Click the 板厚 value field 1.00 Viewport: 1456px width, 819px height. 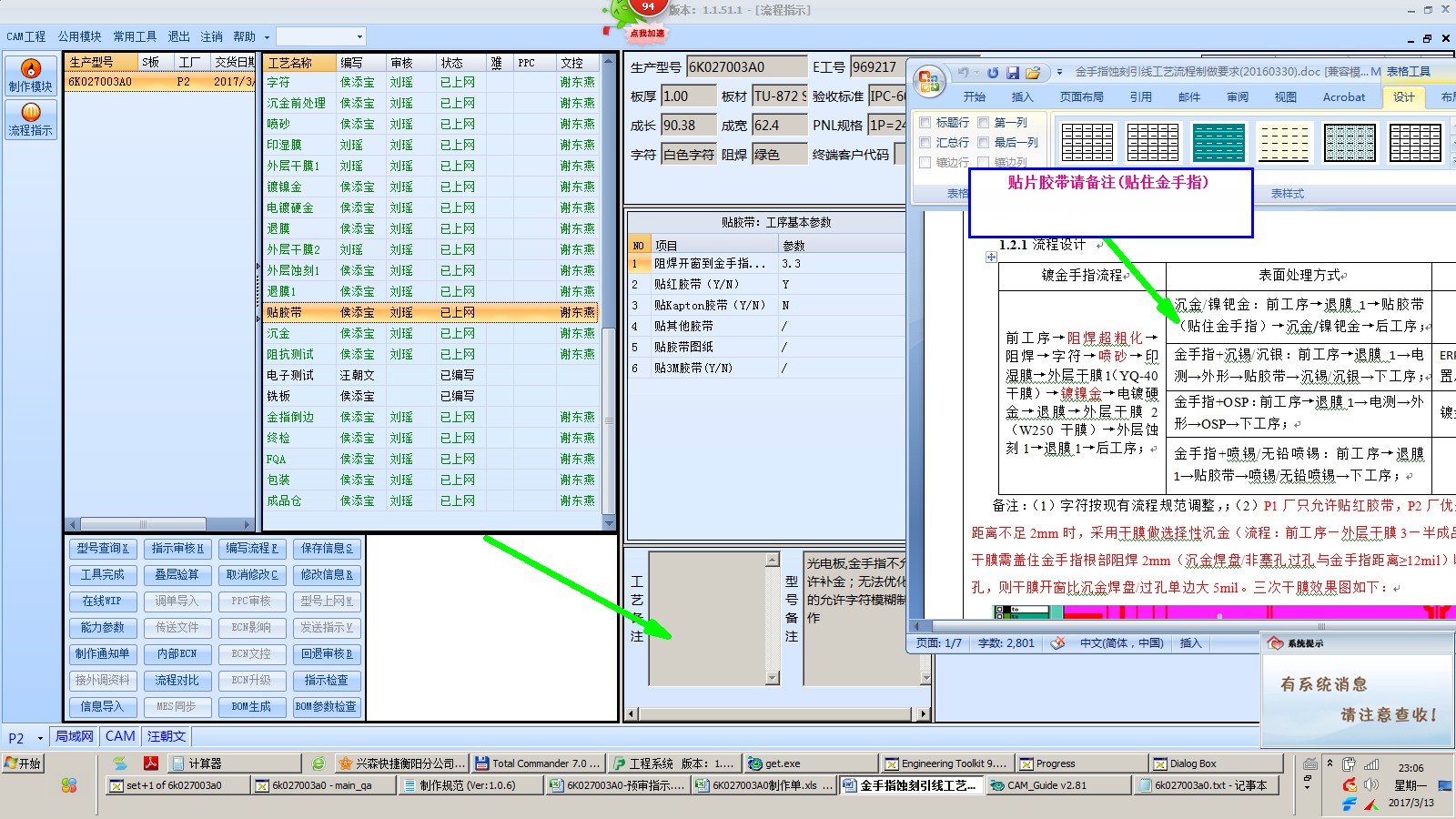688,96
